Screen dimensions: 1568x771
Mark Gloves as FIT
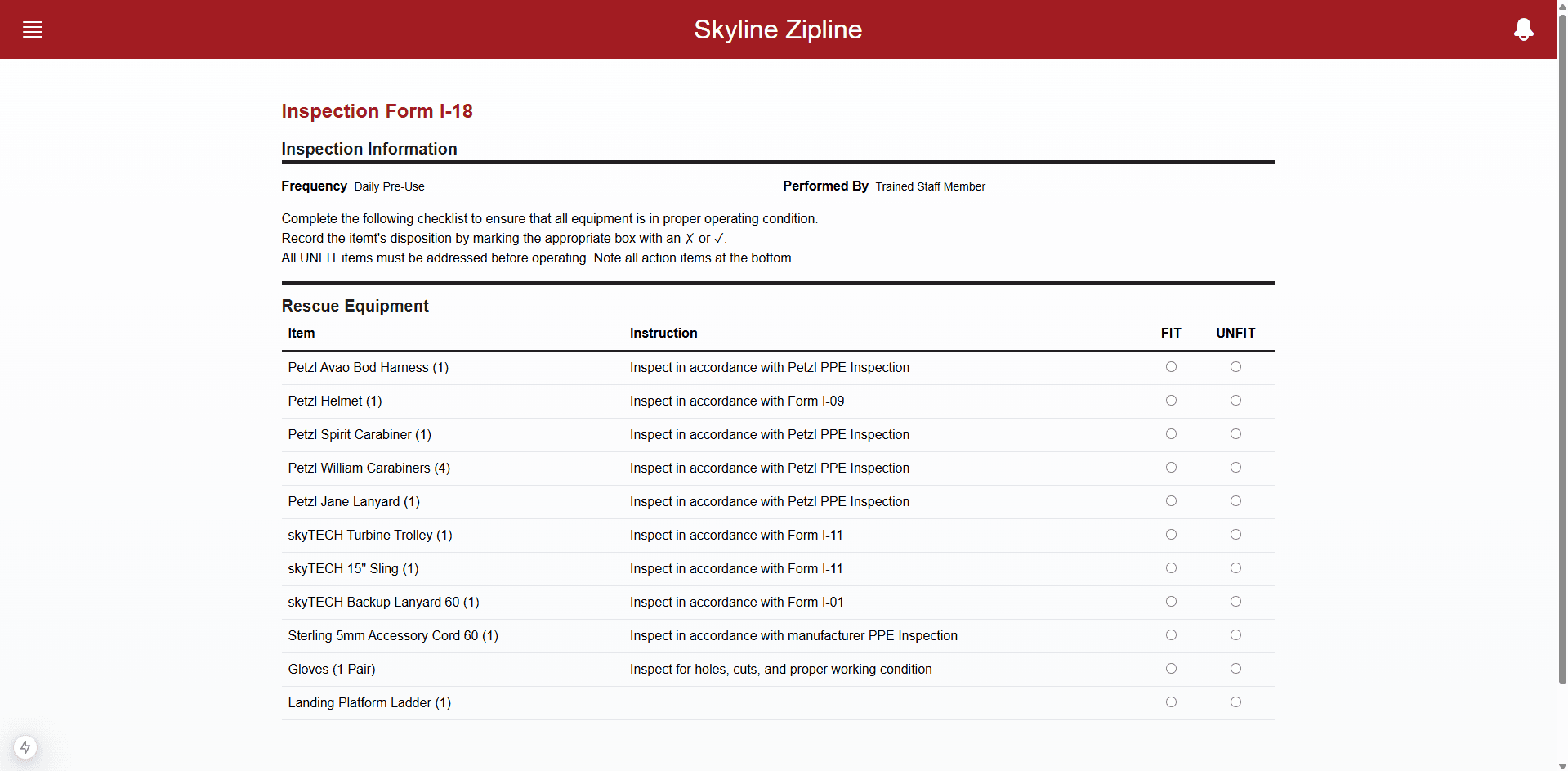[1171, 668]
